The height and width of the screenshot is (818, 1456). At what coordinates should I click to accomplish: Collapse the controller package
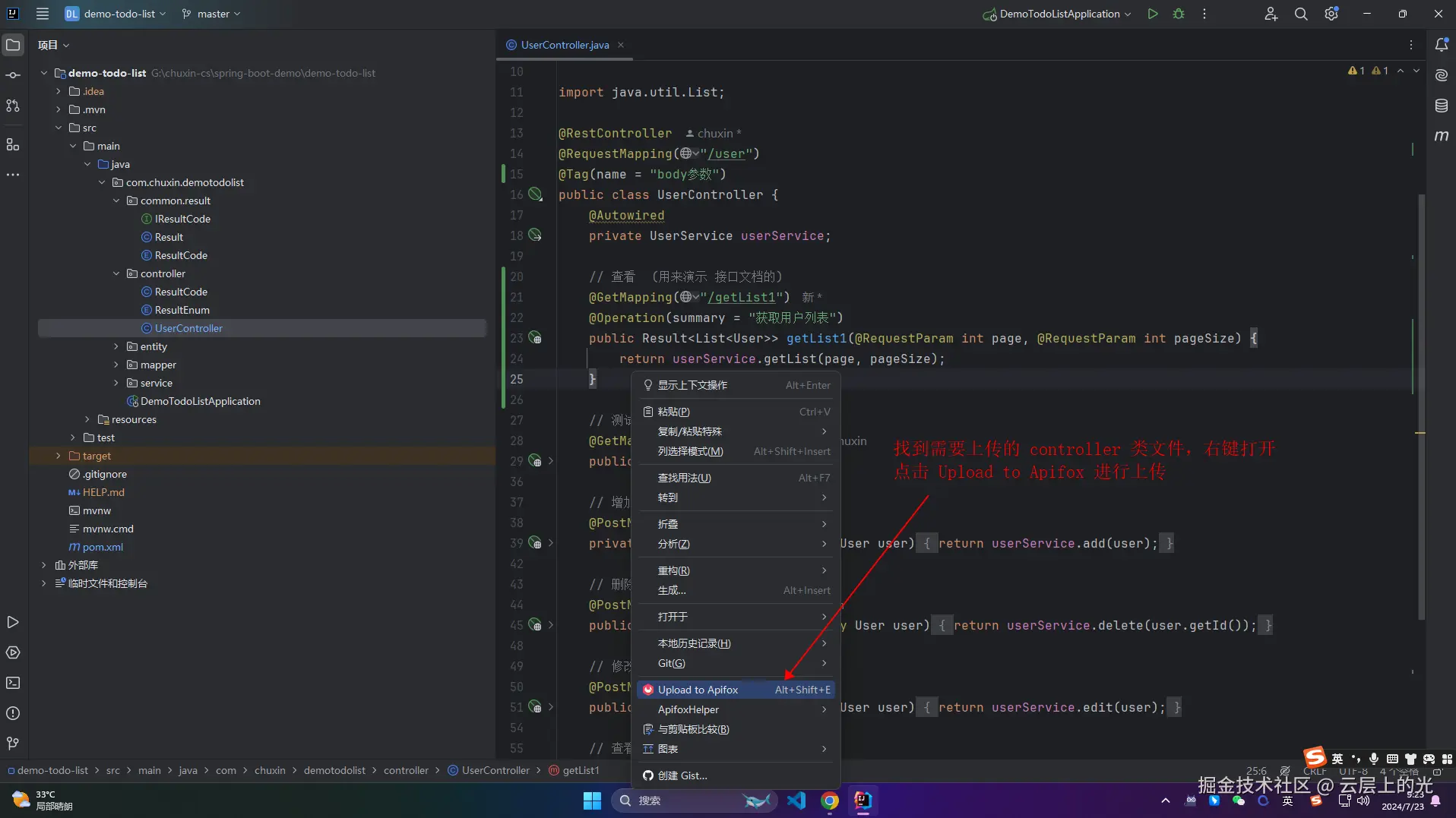click(x=116, y=273)
